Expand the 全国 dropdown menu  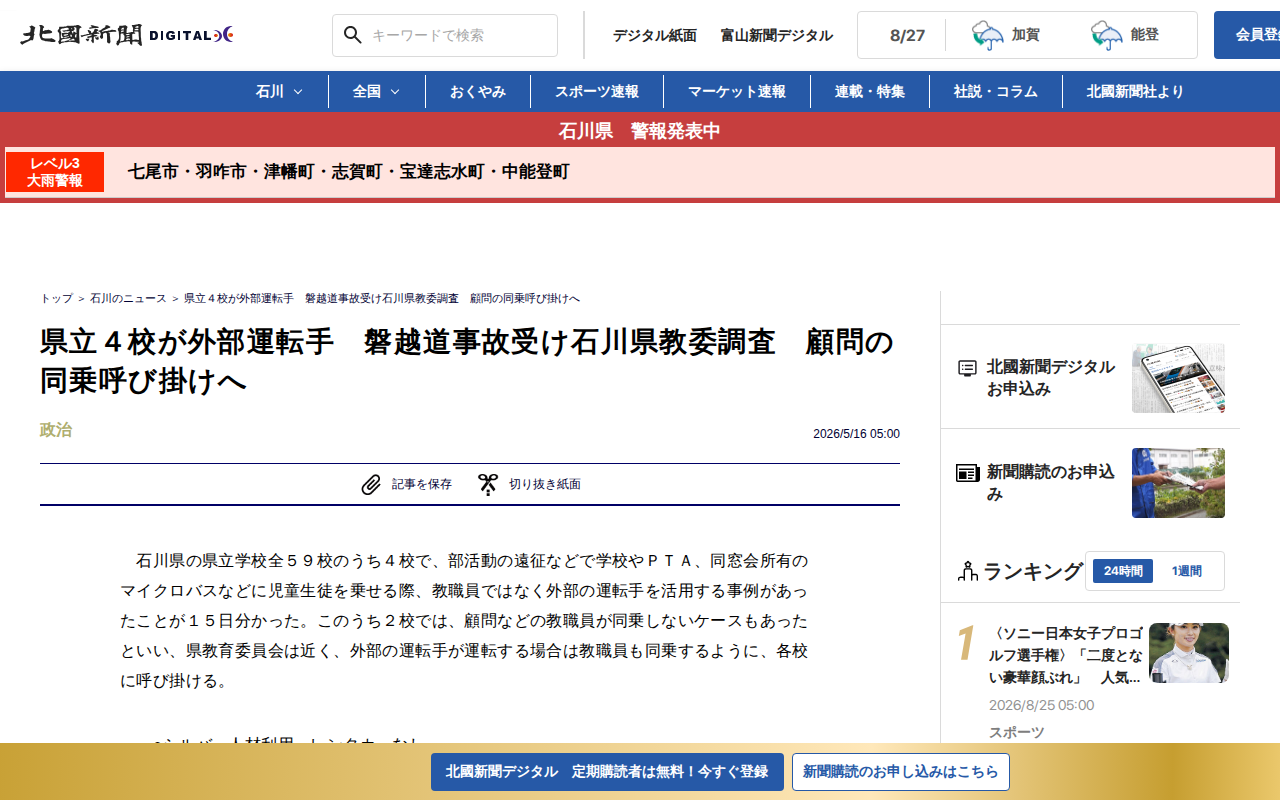(x=377, y=91)
